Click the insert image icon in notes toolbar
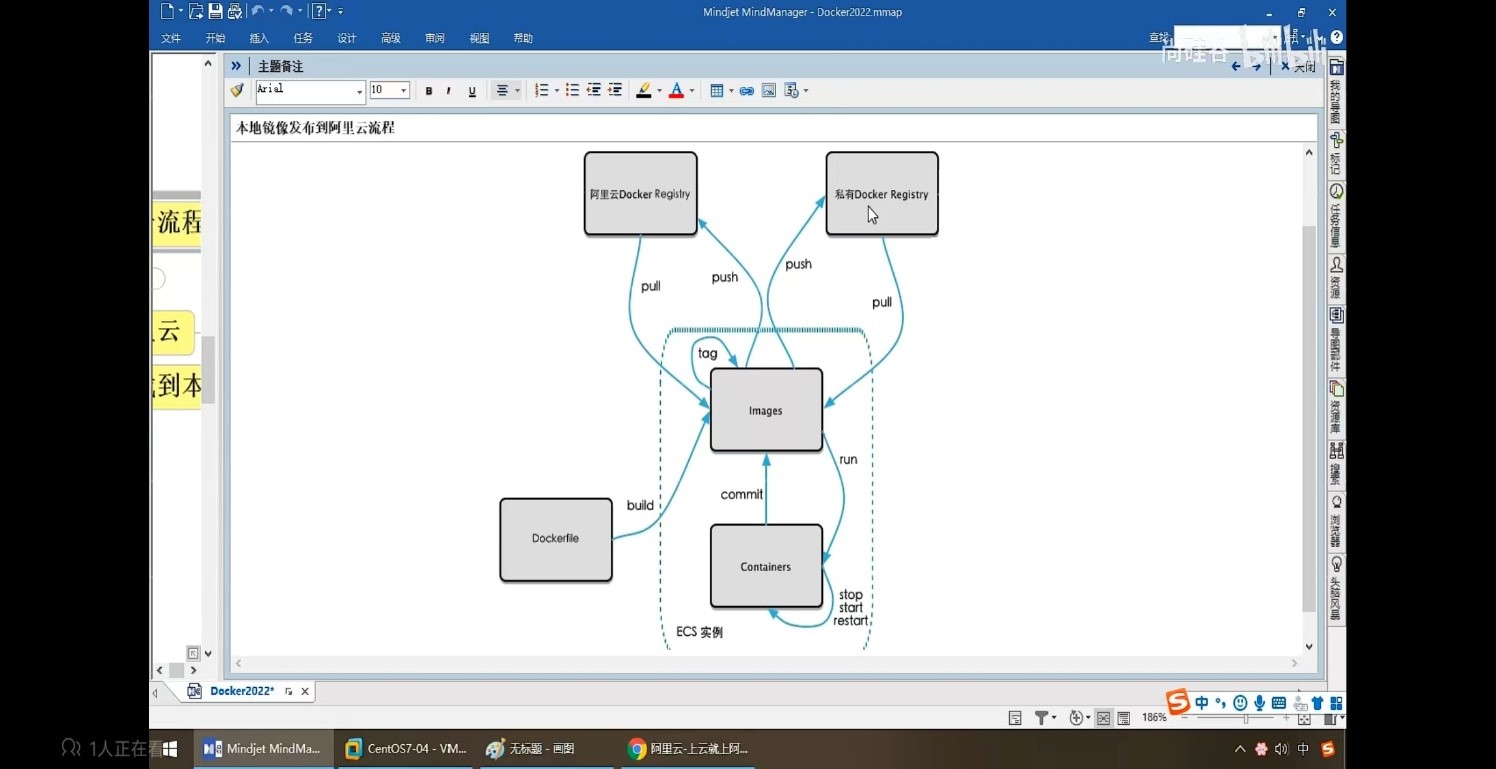The width and height of the screenshot is (1496, 769). click(x=769, y=91)
